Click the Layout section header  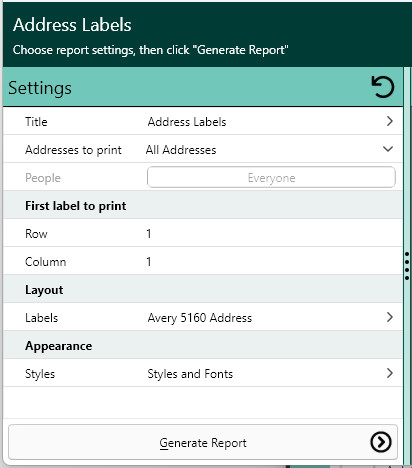pyautogui.click(x=44, y=290)
